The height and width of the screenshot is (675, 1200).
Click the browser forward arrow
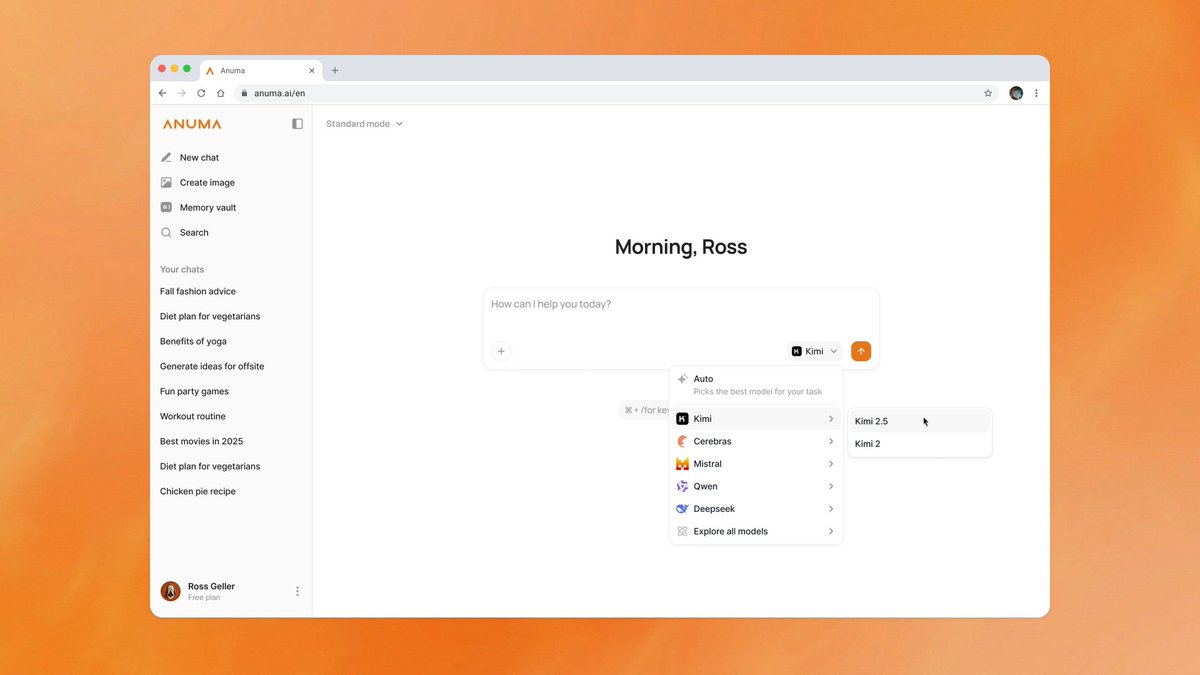(x=182, y=93)
